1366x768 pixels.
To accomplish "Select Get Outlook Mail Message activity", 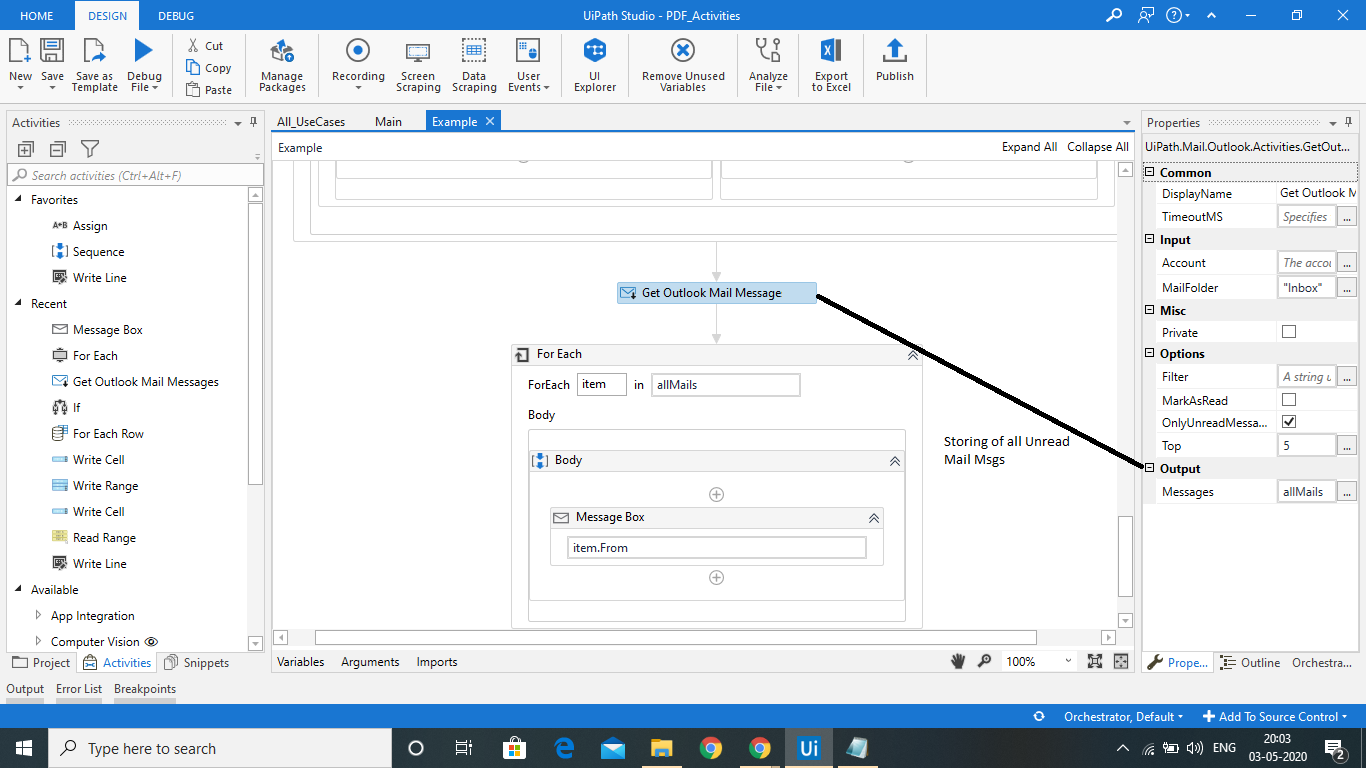I will pyautogui.click(x=716, y=293).
